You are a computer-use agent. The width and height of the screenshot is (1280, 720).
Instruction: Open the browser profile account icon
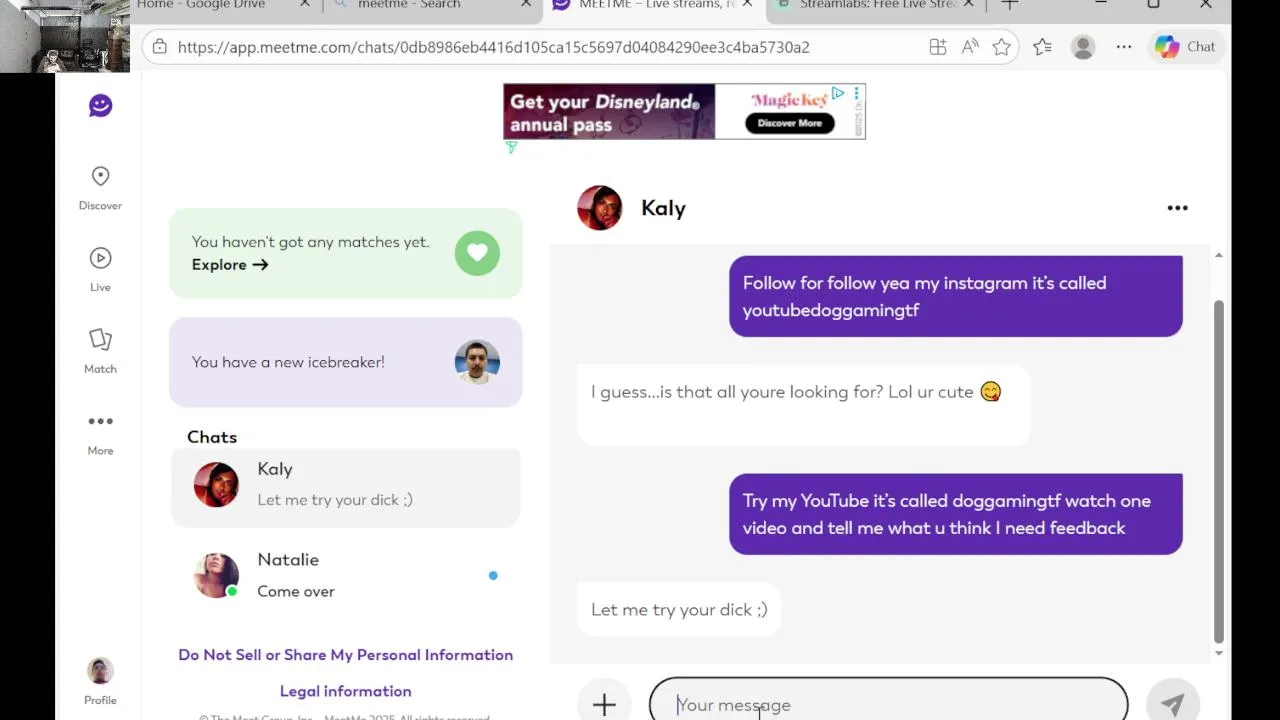1083,47
